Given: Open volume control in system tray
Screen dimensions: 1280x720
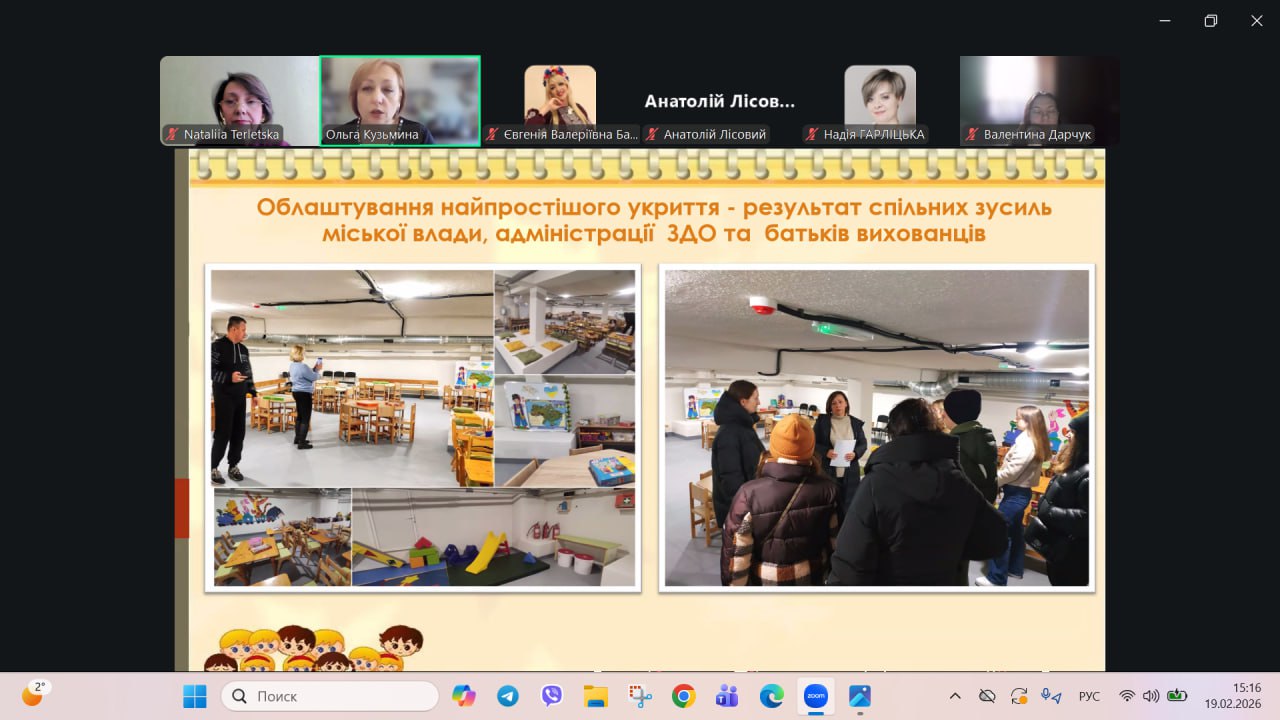Looking at the screenshot, I should 1151,696.
